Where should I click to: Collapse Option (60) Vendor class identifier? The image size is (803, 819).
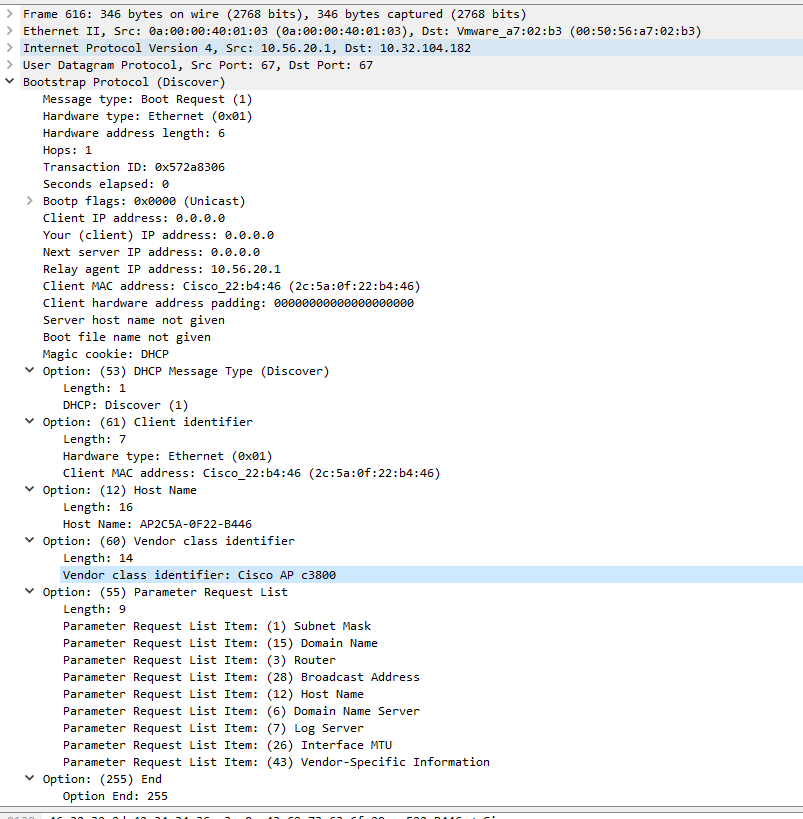point(30,541)
